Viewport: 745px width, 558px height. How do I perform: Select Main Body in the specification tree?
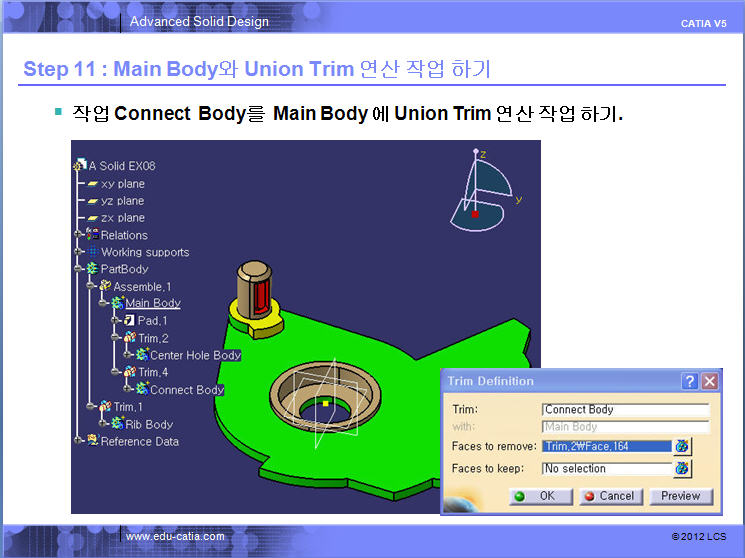tap(152, 303)
